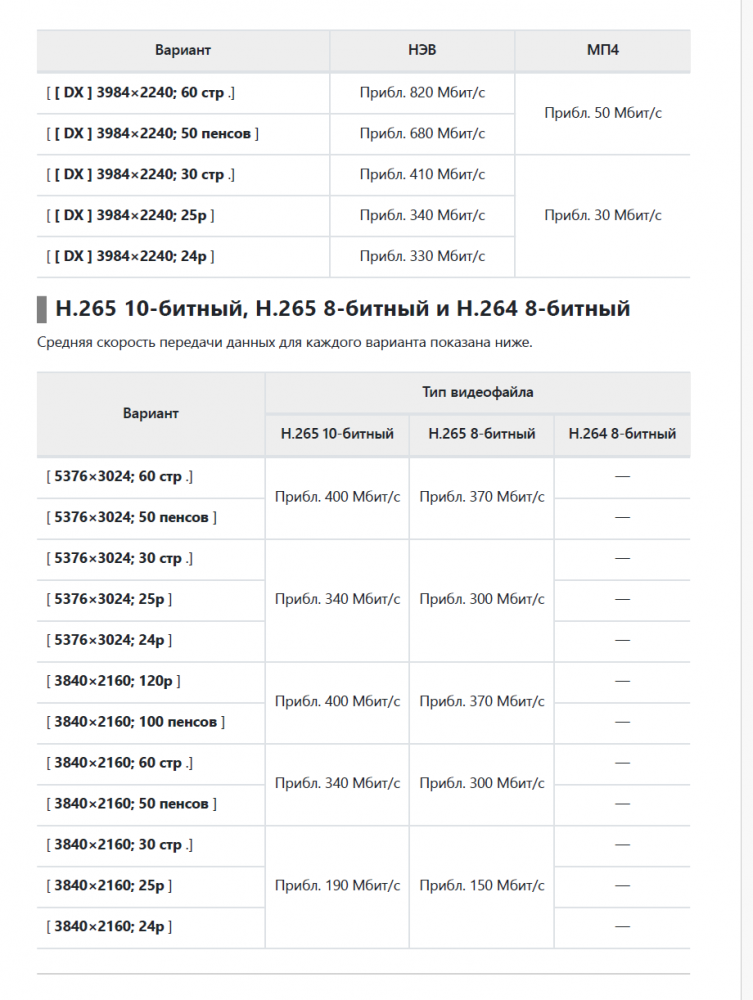This screenshot has width=753, height=1000.
Task: Click the 'МП4' column header
Action: tap(603, 50)
